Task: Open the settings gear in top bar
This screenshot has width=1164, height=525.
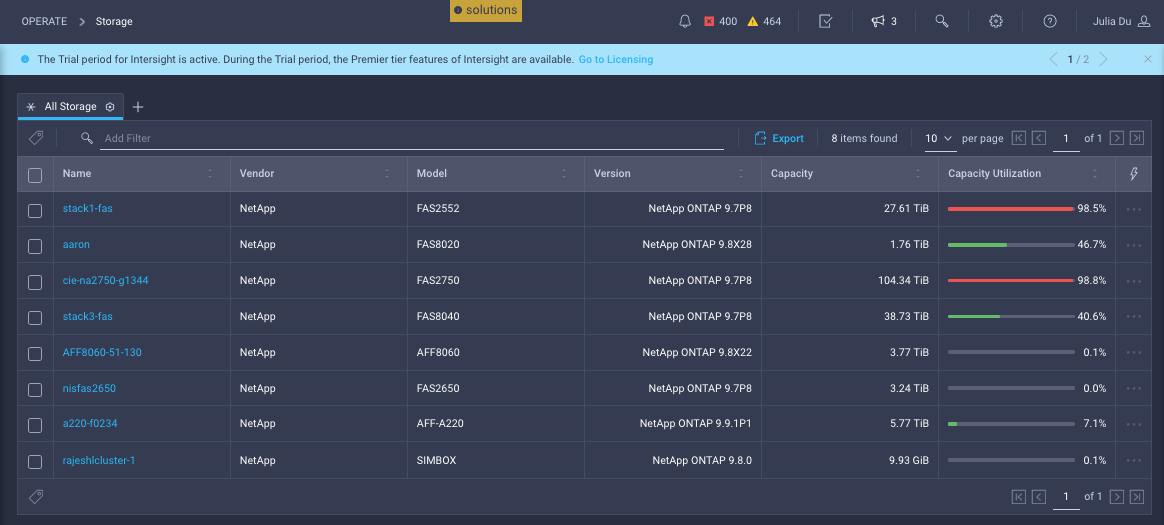Action: tap(996, 21)
